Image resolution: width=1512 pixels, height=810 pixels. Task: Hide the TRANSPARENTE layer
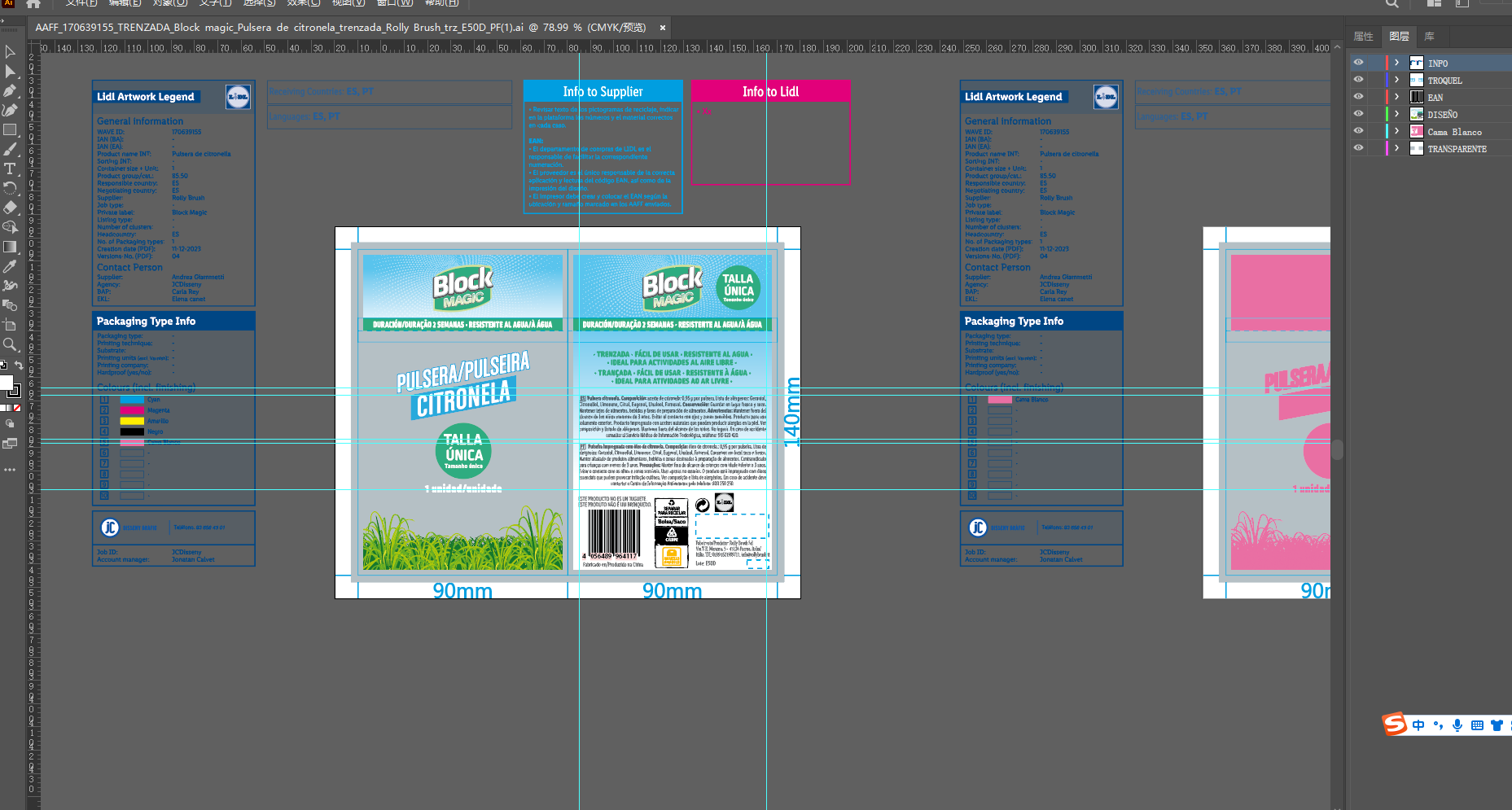1358,148
